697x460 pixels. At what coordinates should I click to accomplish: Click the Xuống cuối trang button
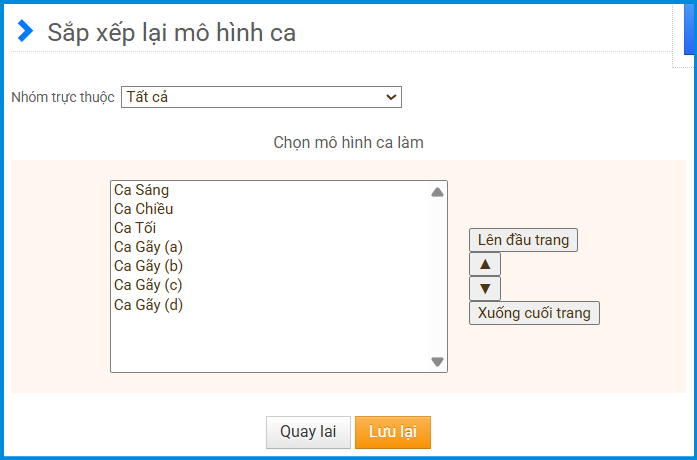pyautogui.click(x=534, y=313)
